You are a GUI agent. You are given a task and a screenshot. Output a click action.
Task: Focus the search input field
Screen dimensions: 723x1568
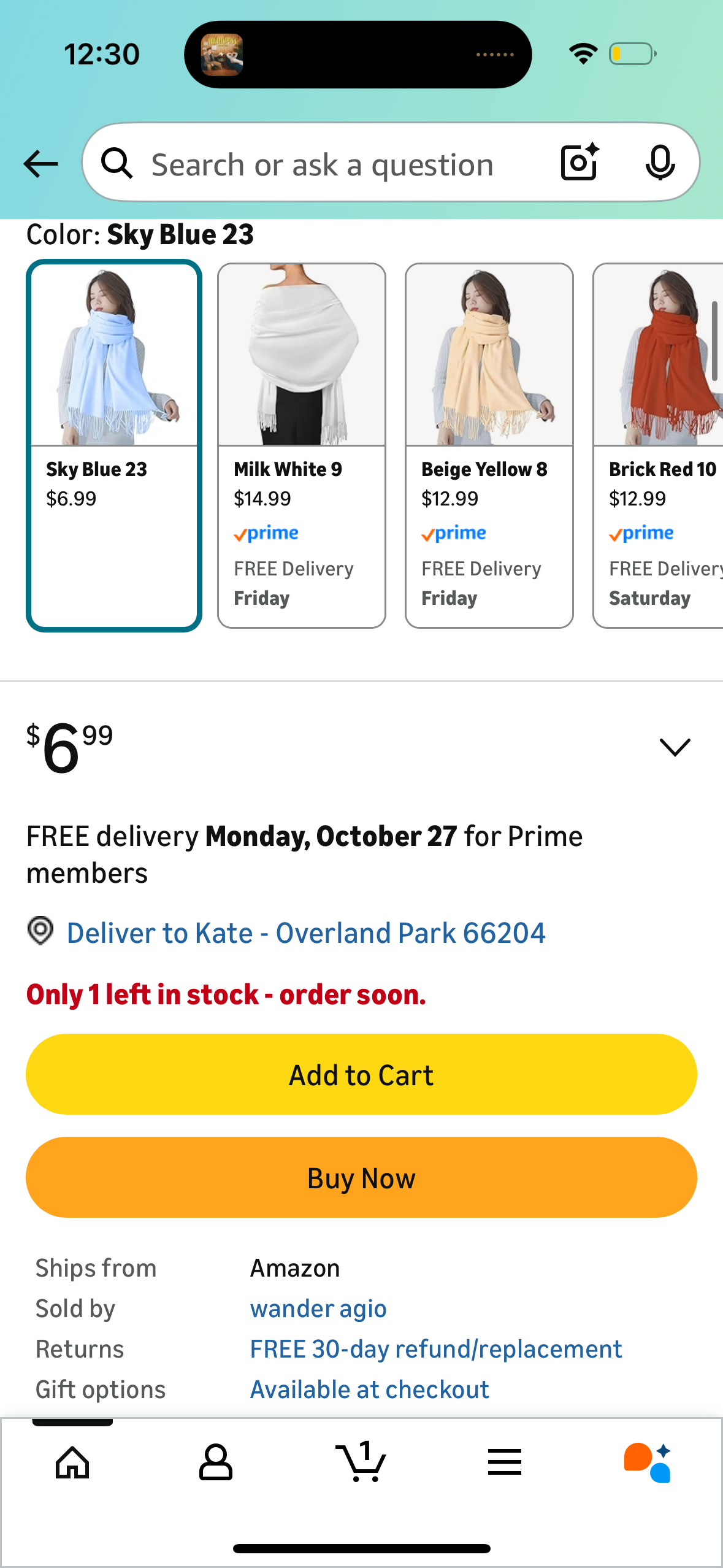323,165
